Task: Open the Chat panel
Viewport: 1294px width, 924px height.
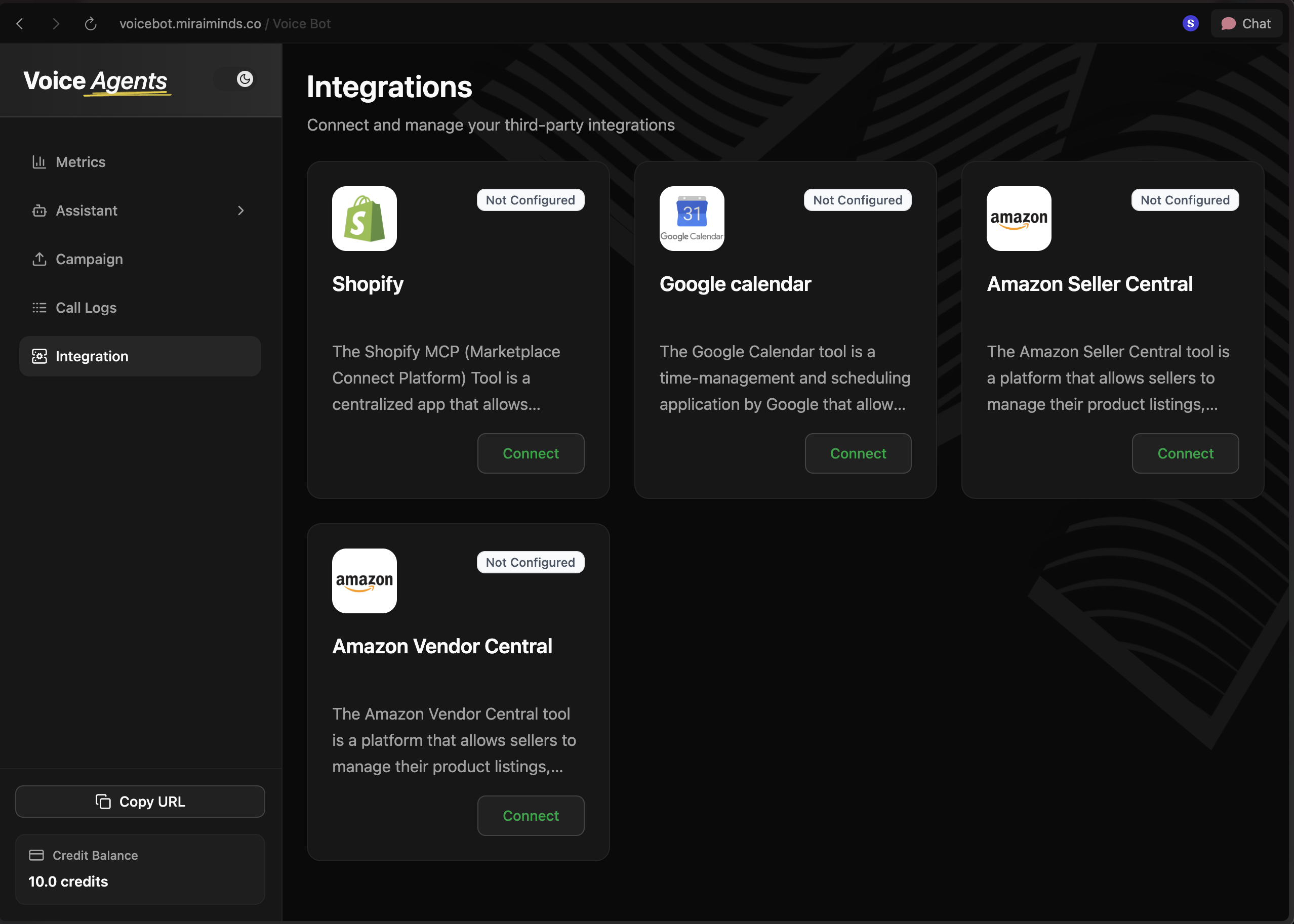Action: point(1247,23)
